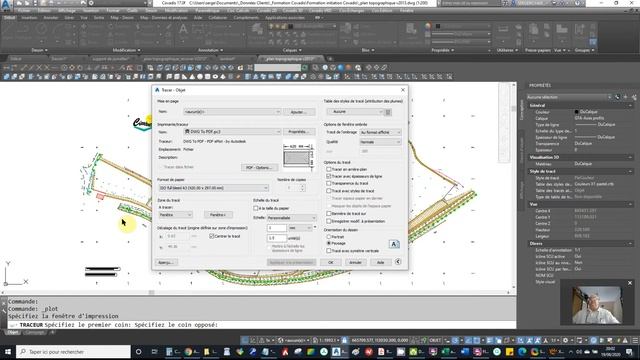Open Qualité dropdown showing Normale
This screenshot has width=640, height=360.
coord(380,142)
